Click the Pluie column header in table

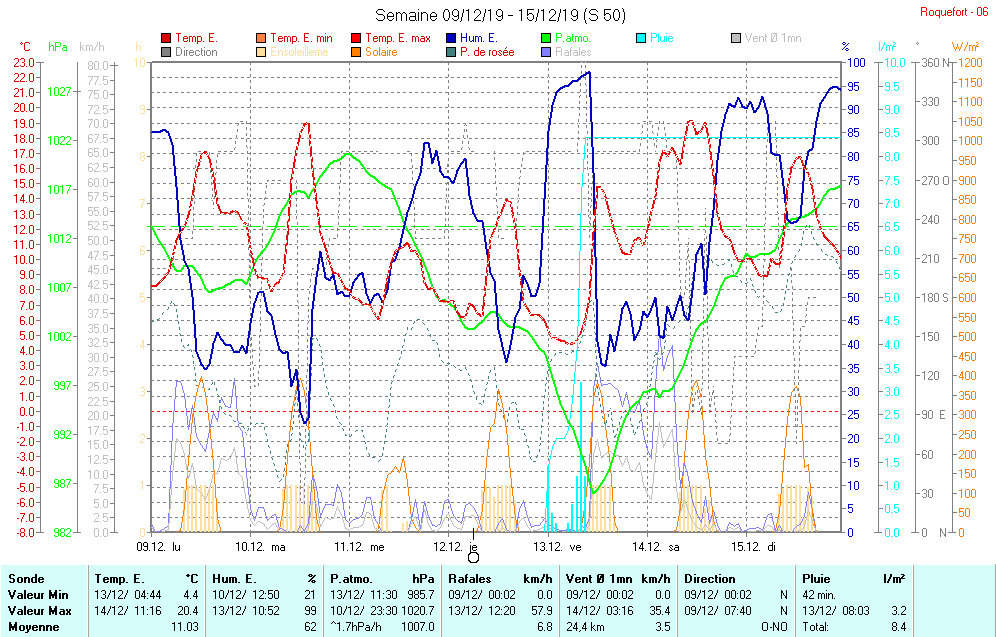point(816,579)
